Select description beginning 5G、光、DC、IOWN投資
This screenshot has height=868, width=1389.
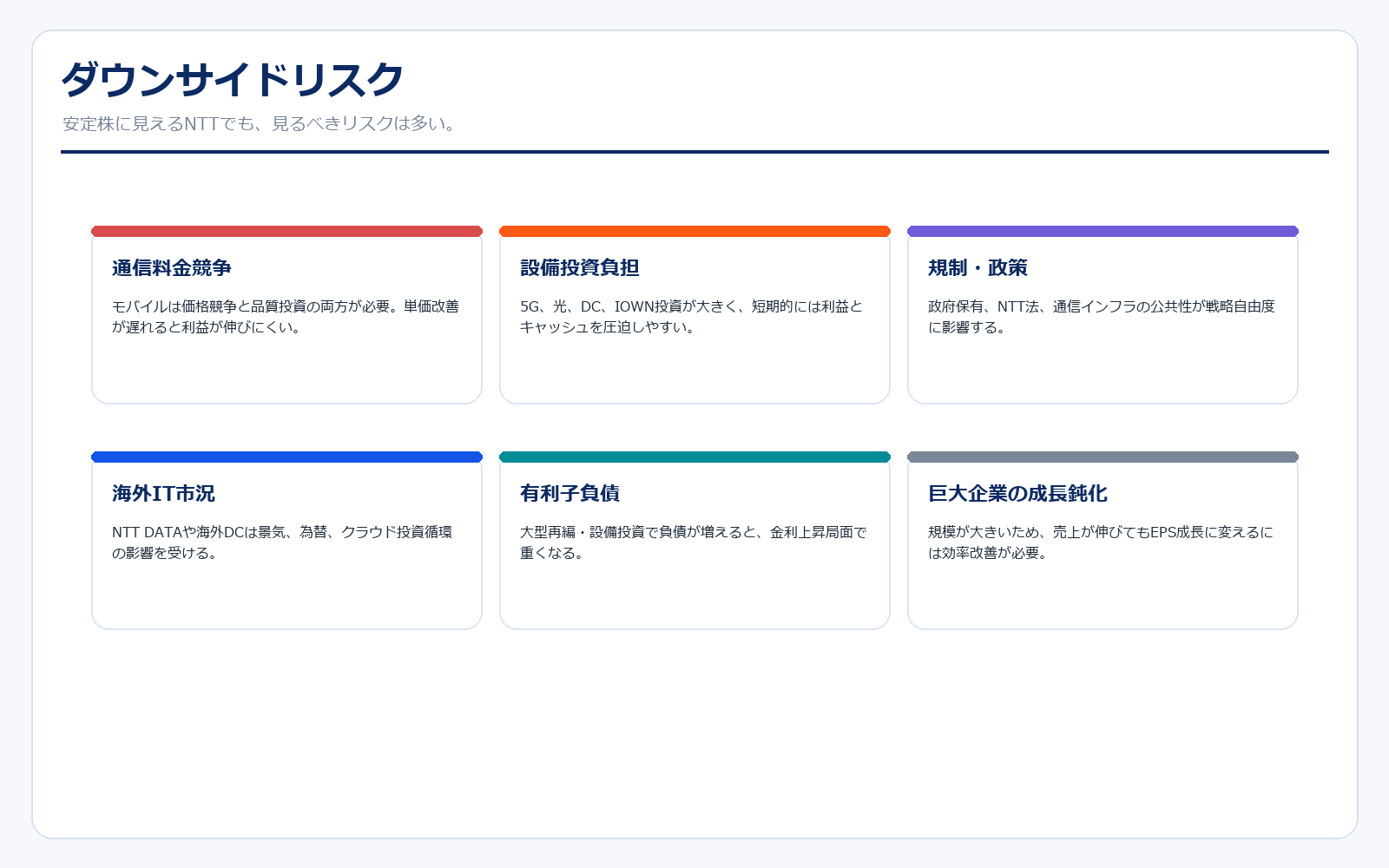pyautogui.click(x=692, y=317)
